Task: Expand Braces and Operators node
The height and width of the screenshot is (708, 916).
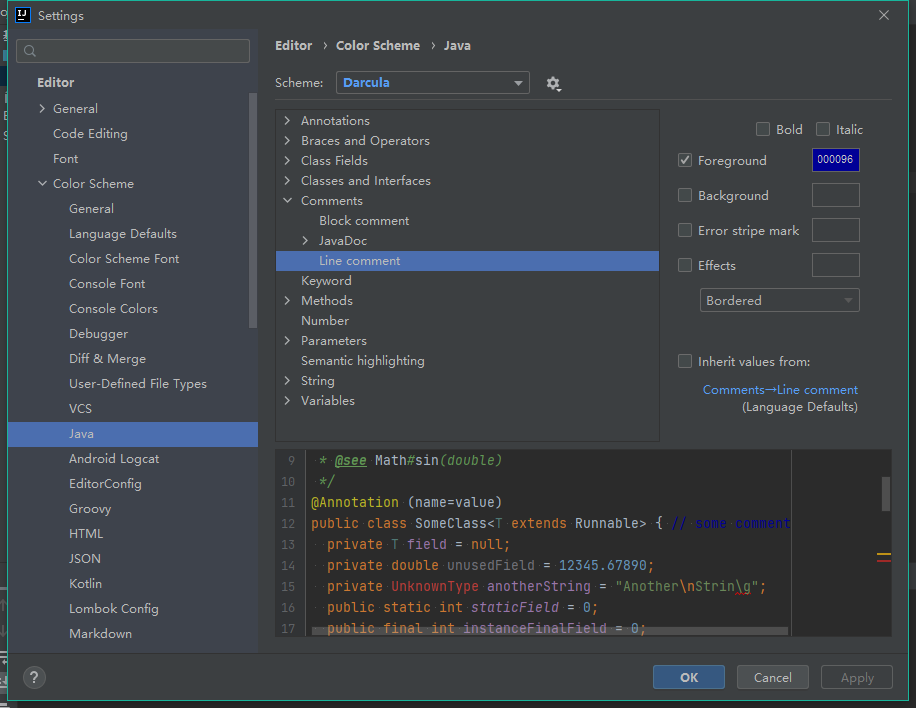Action: [288, 141]
